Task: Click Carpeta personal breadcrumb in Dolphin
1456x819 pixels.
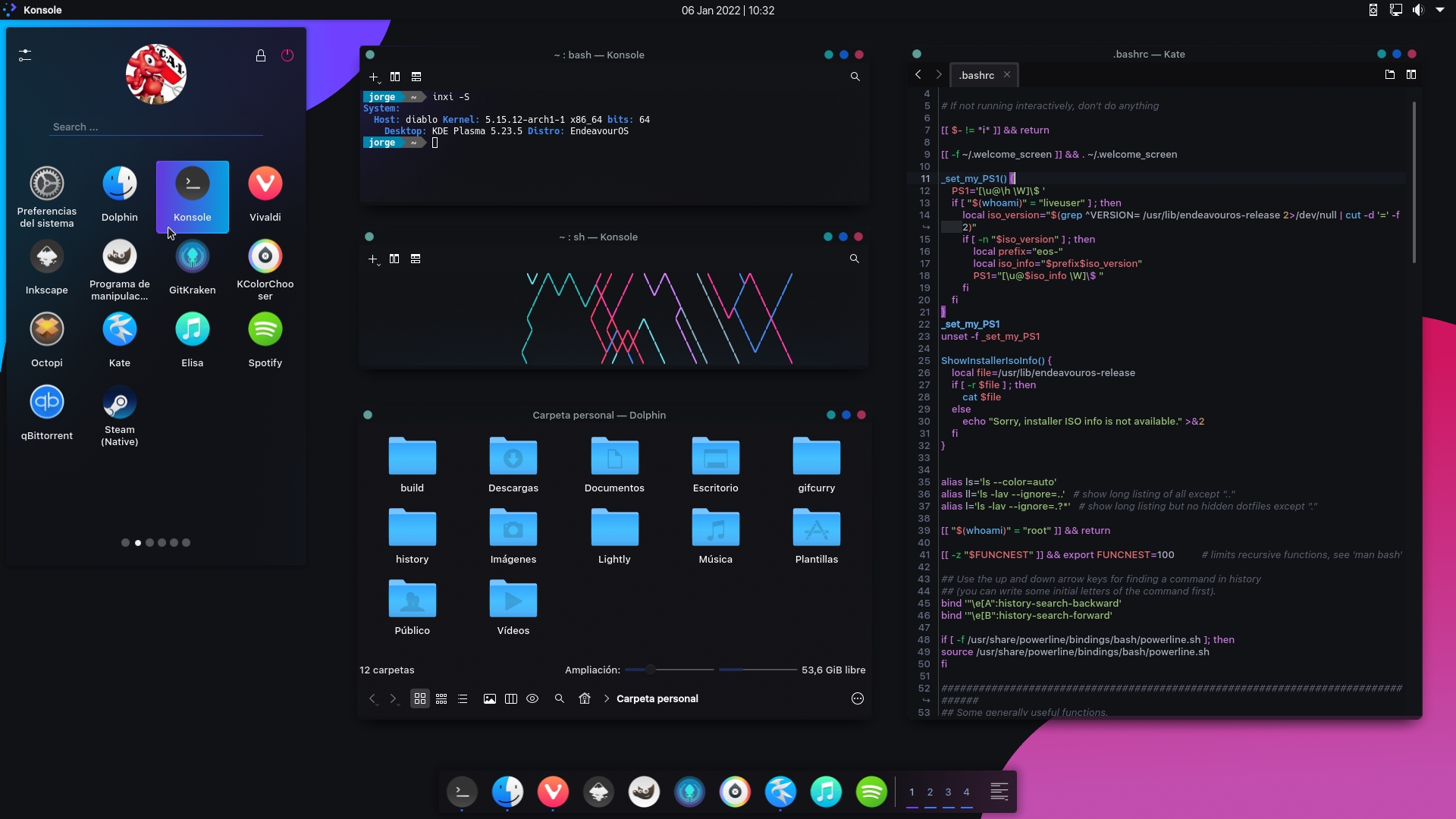Action: [x=657, y=698]
